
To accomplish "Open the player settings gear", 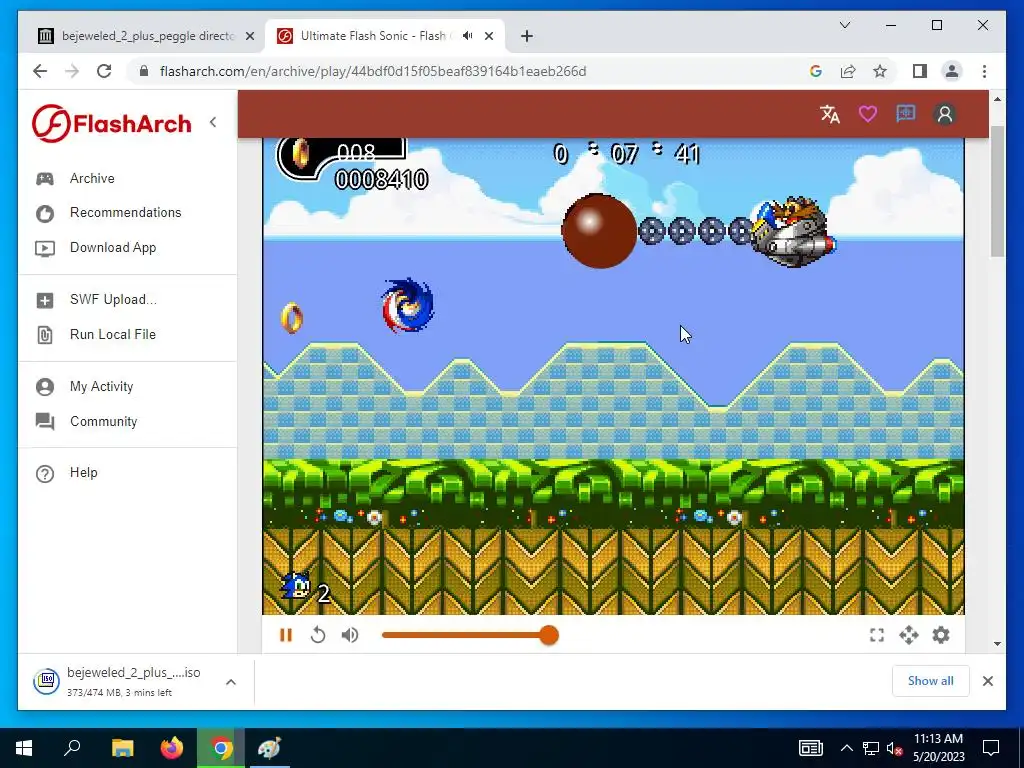I will [941, 635].
